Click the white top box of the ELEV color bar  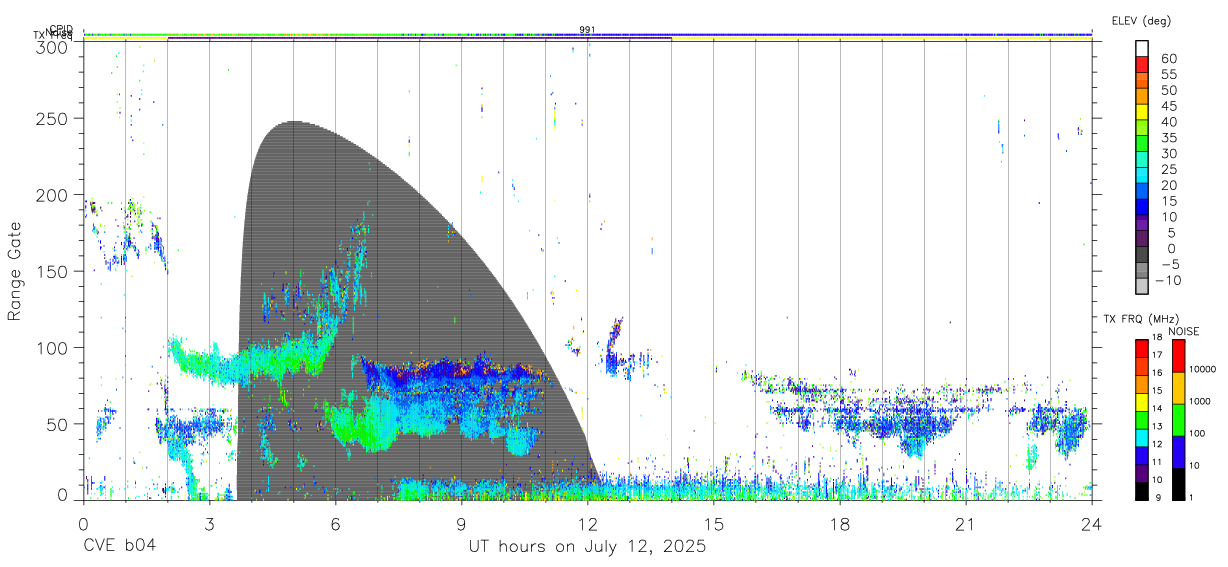point(1141,48)
